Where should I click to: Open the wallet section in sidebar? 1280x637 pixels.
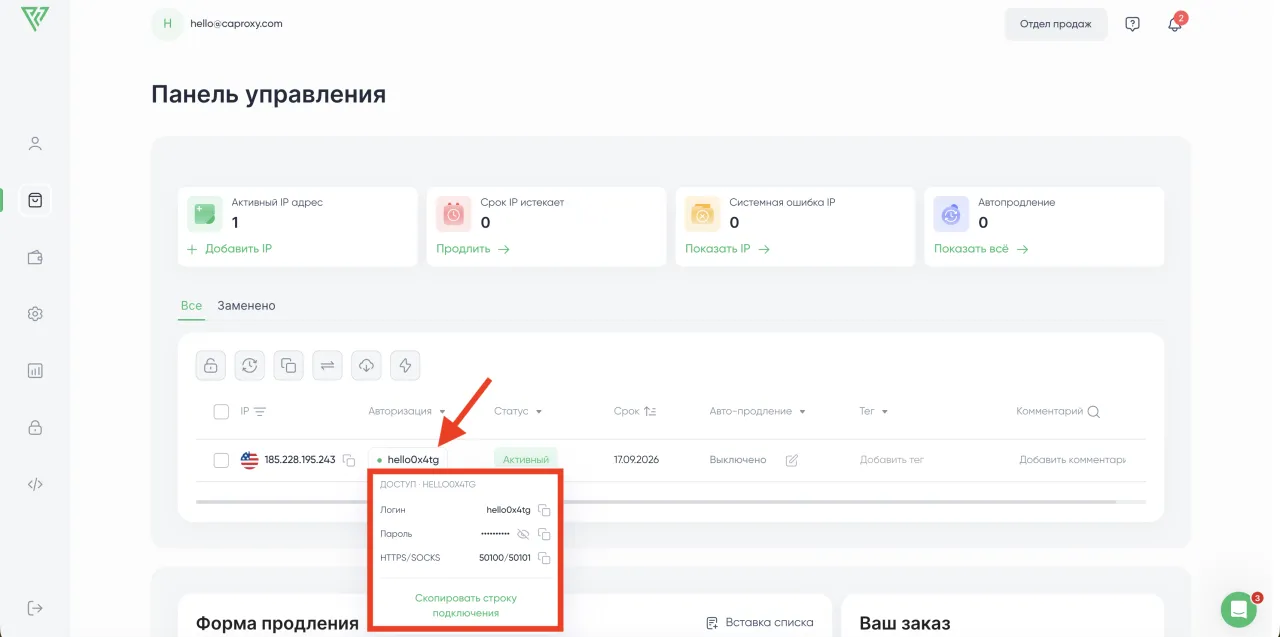click(x=35, y=257)
